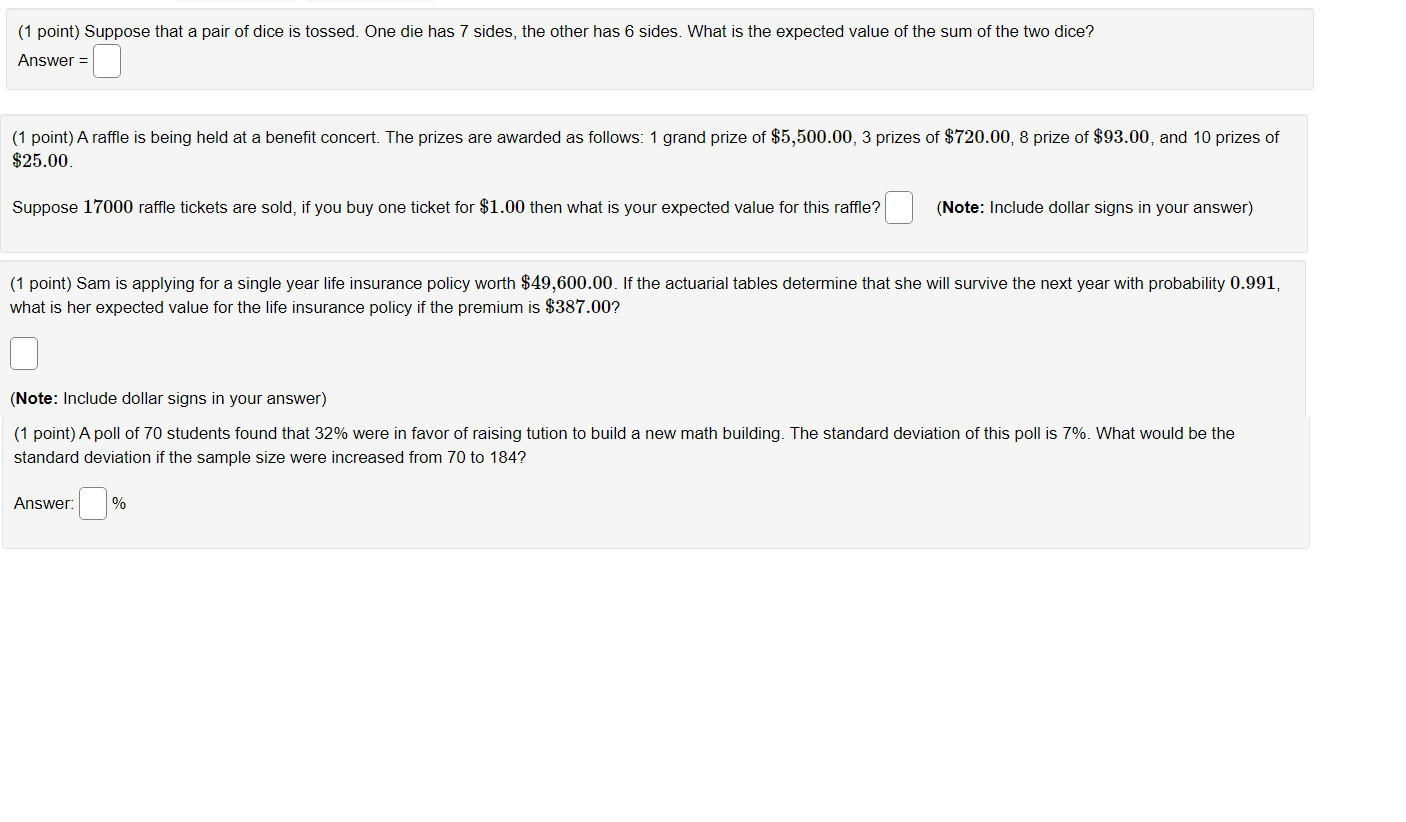The width and height of the screenshot is (1406, 822).
Task: Click the 0.991 survival probability
Action: [x=1253, y=284]
